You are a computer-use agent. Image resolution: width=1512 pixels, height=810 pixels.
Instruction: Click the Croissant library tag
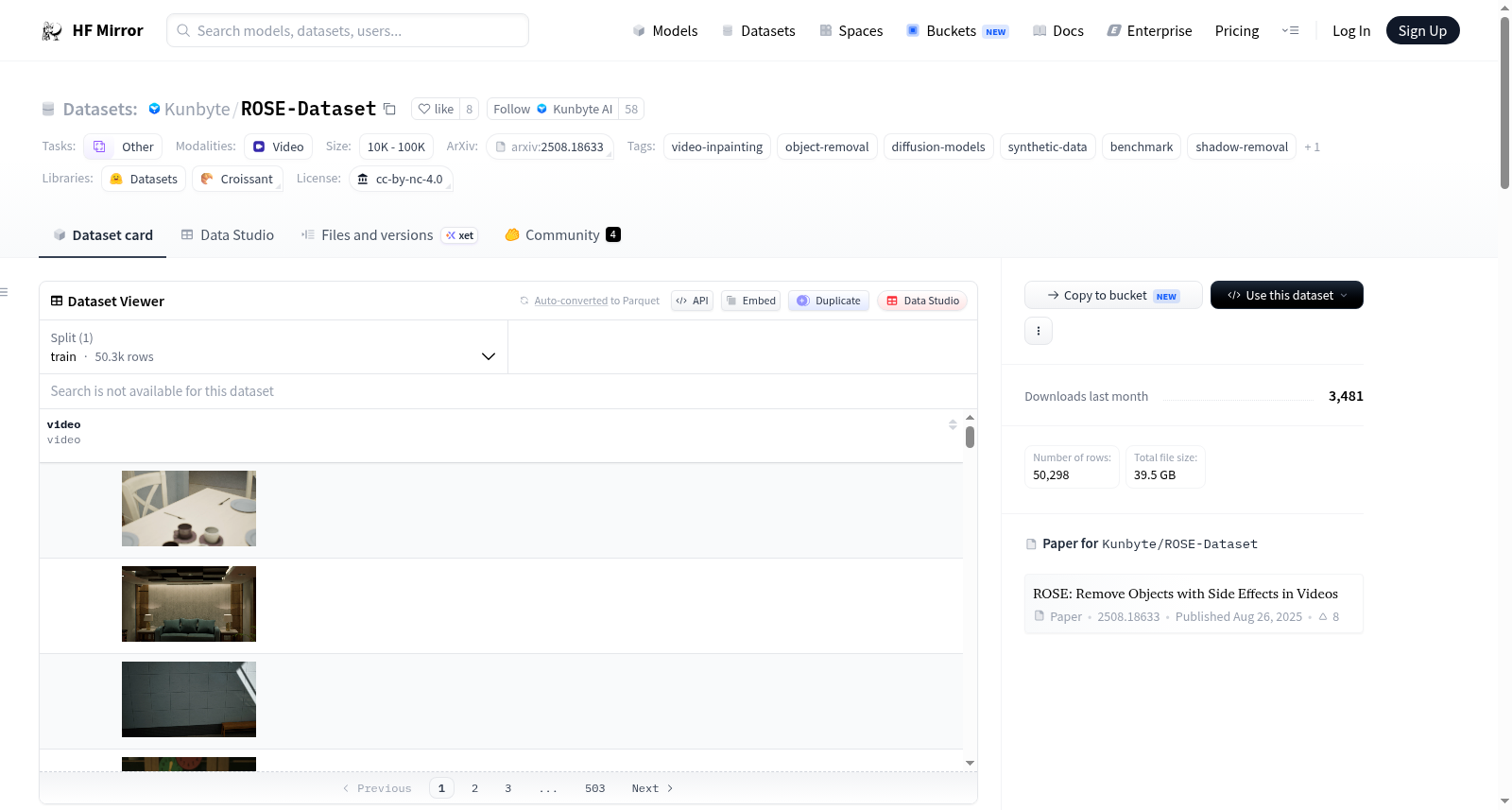(237, 179)
